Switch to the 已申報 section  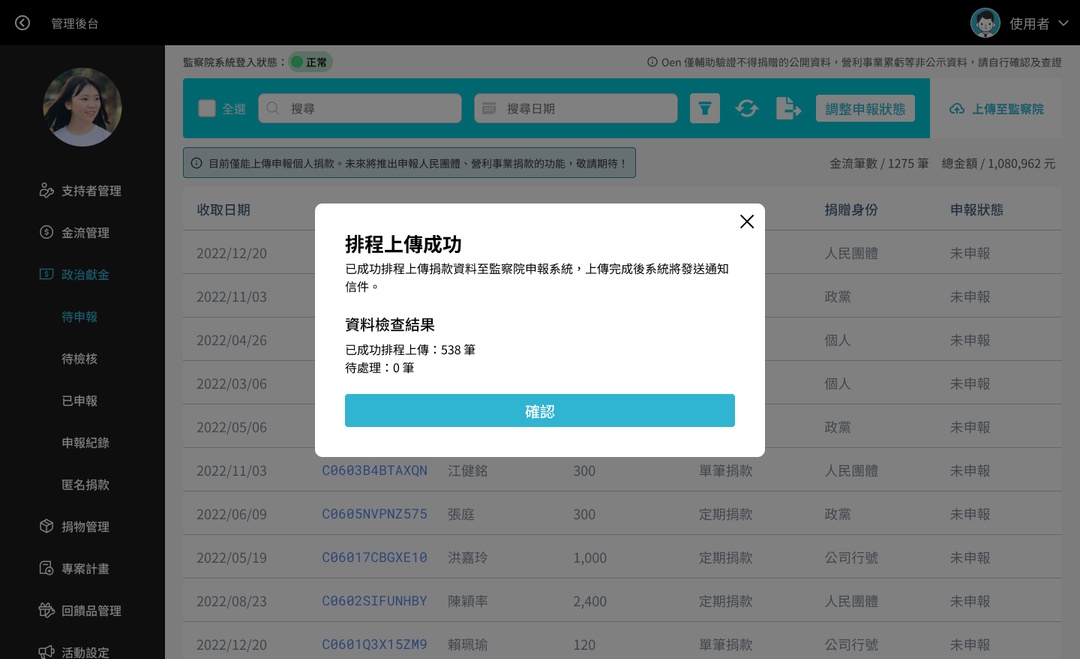coord(82,400)
